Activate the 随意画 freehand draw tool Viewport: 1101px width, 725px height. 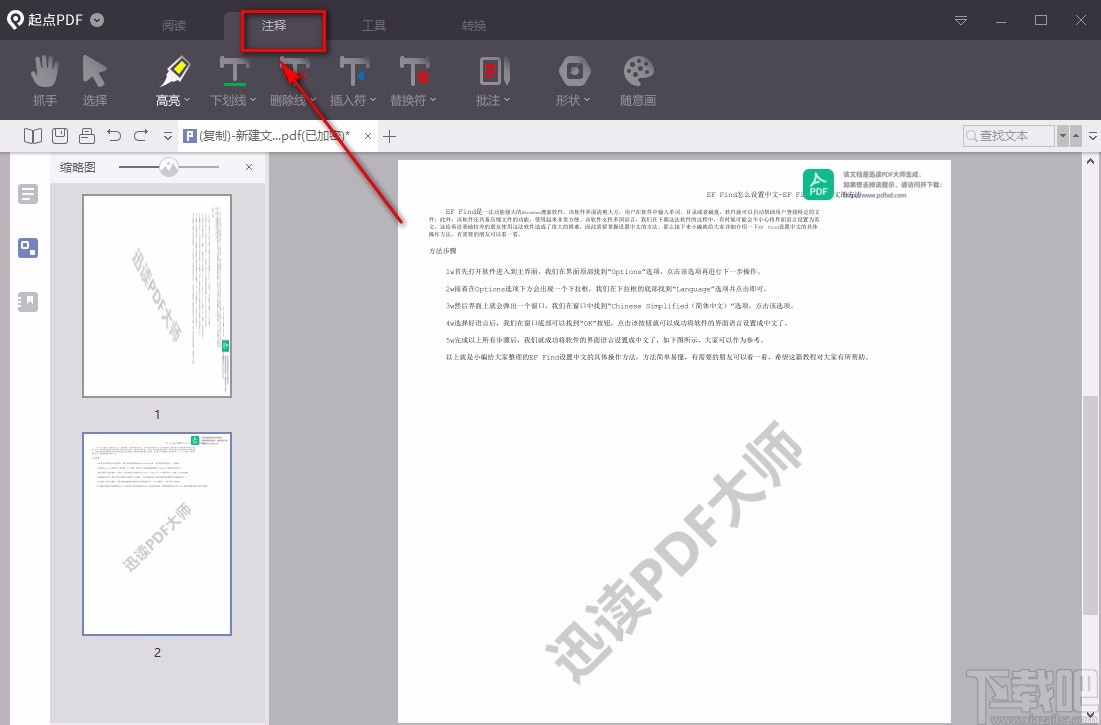[638, 81]
